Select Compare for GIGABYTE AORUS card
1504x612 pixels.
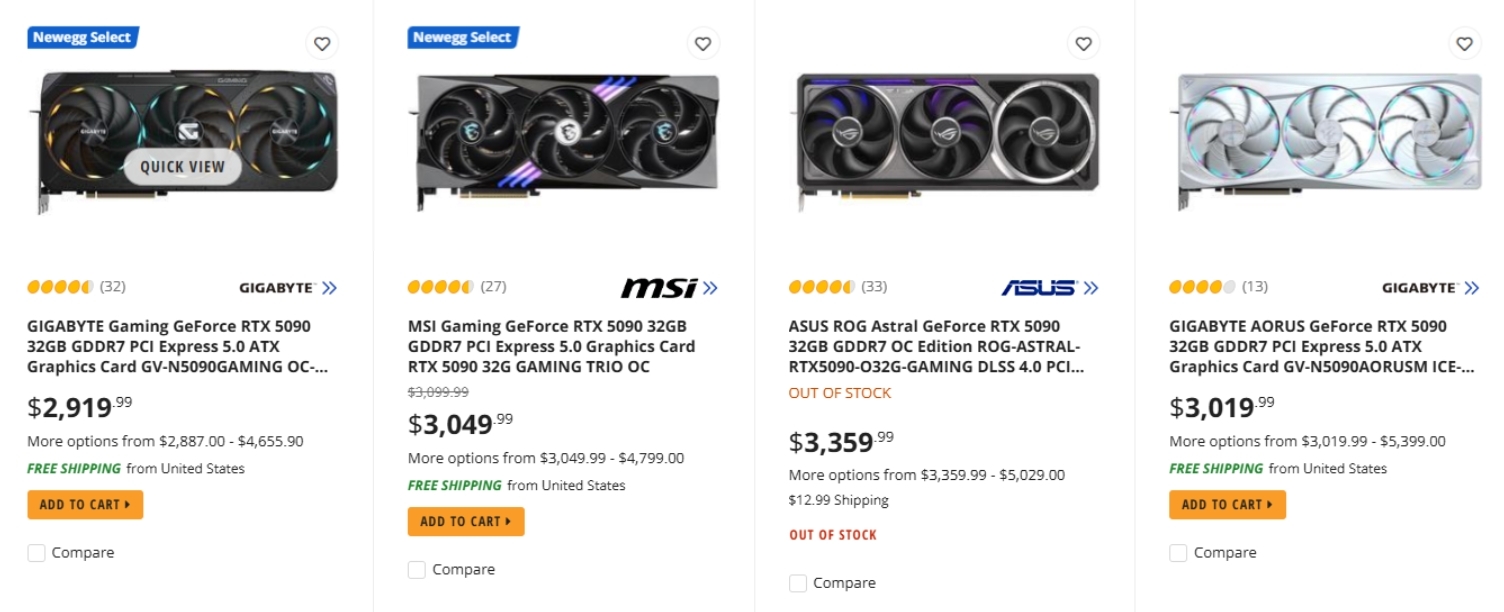click(x=1179, y=553)
